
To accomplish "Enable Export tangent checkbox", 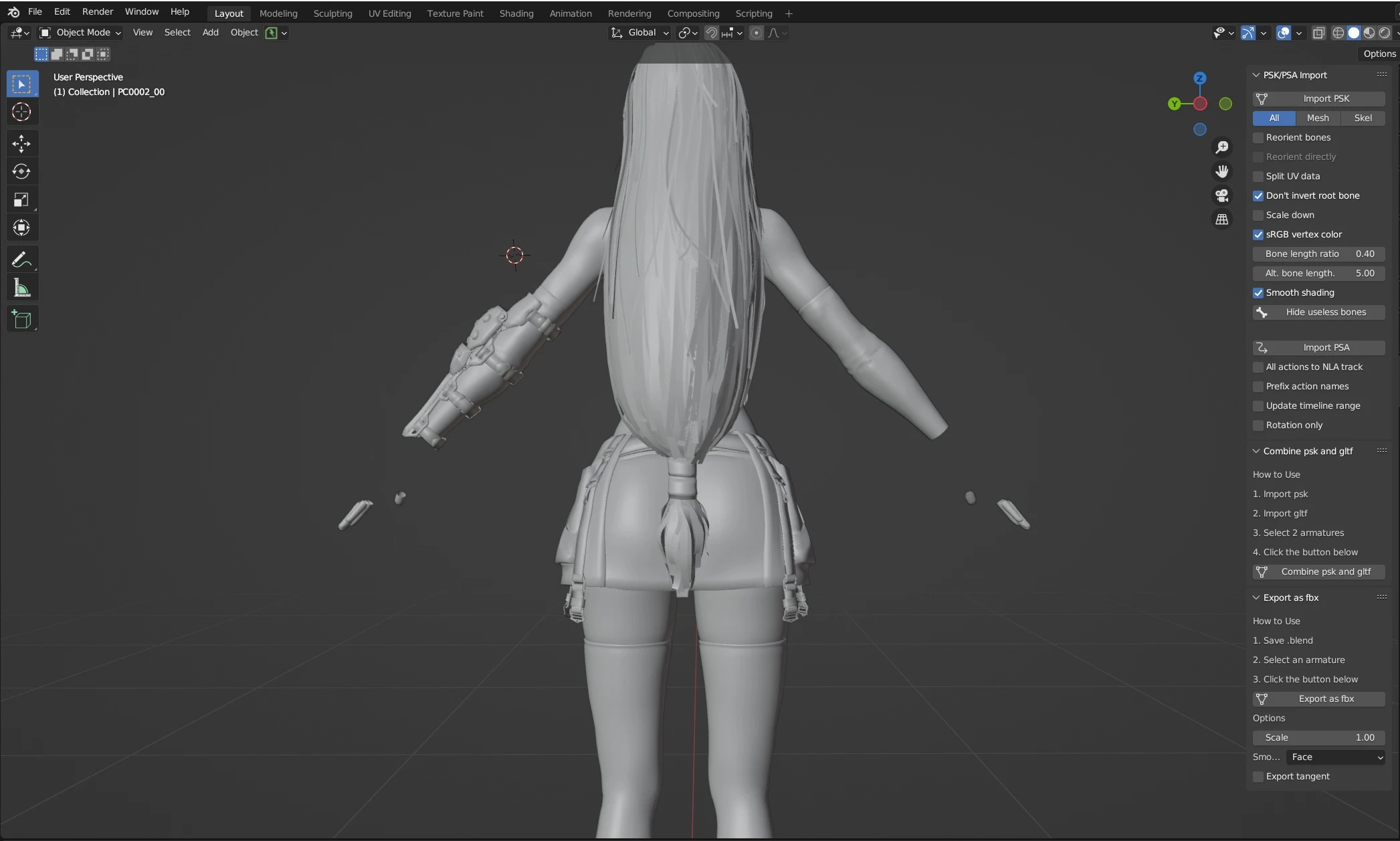I will tap(1258, 777).
